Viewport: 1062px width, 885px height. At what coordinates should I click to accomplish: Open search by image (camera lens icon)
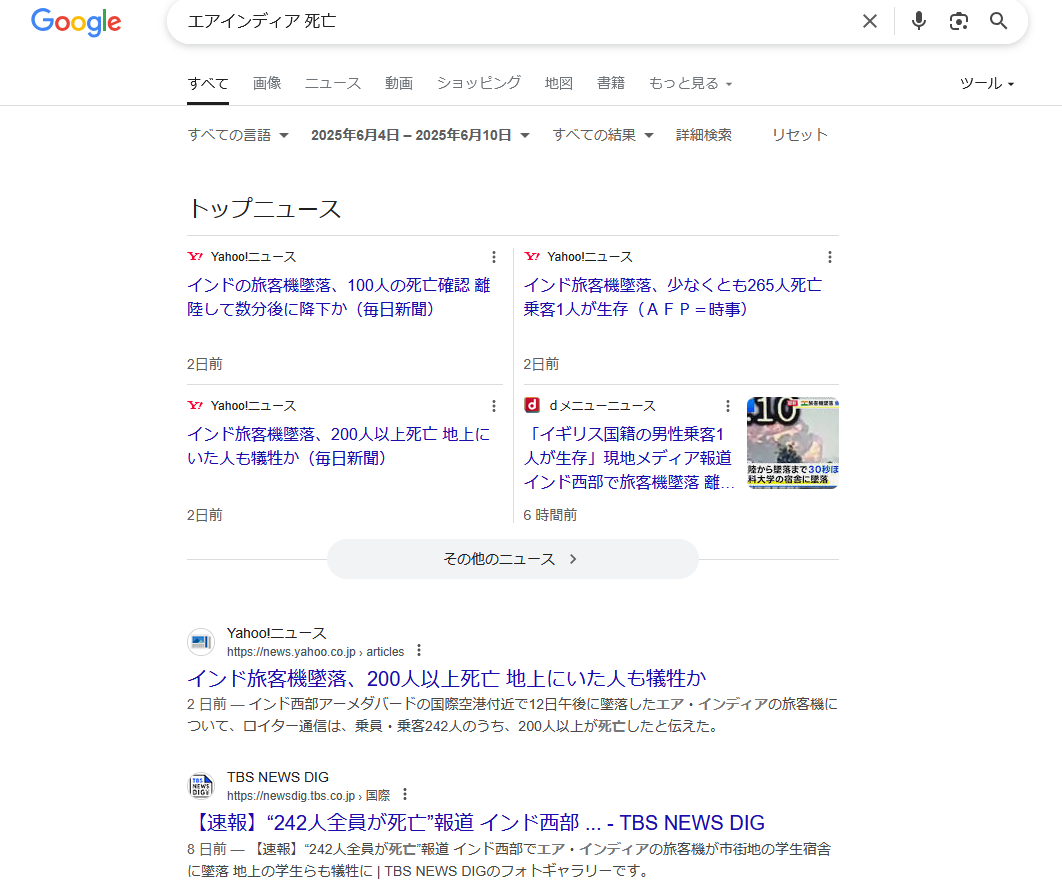click(x=958, y=22)
